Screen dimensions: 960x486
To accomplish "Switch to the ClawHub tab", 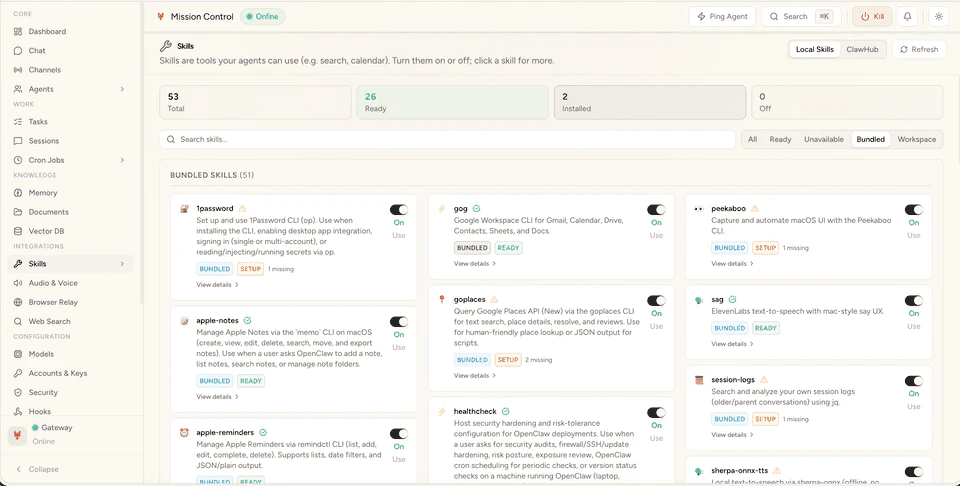I will (863, 50).
